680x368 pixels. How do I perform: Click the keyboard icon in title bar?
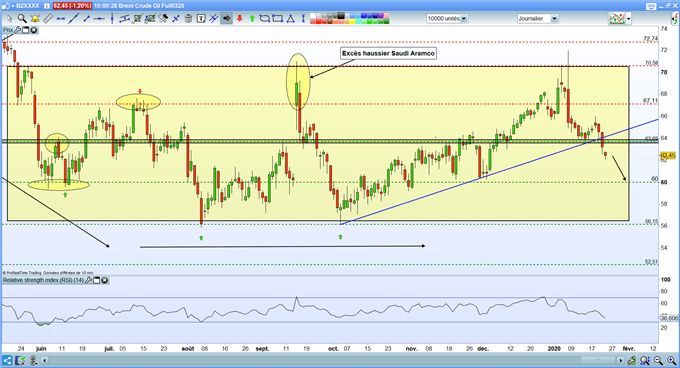[x=651, y=6]
